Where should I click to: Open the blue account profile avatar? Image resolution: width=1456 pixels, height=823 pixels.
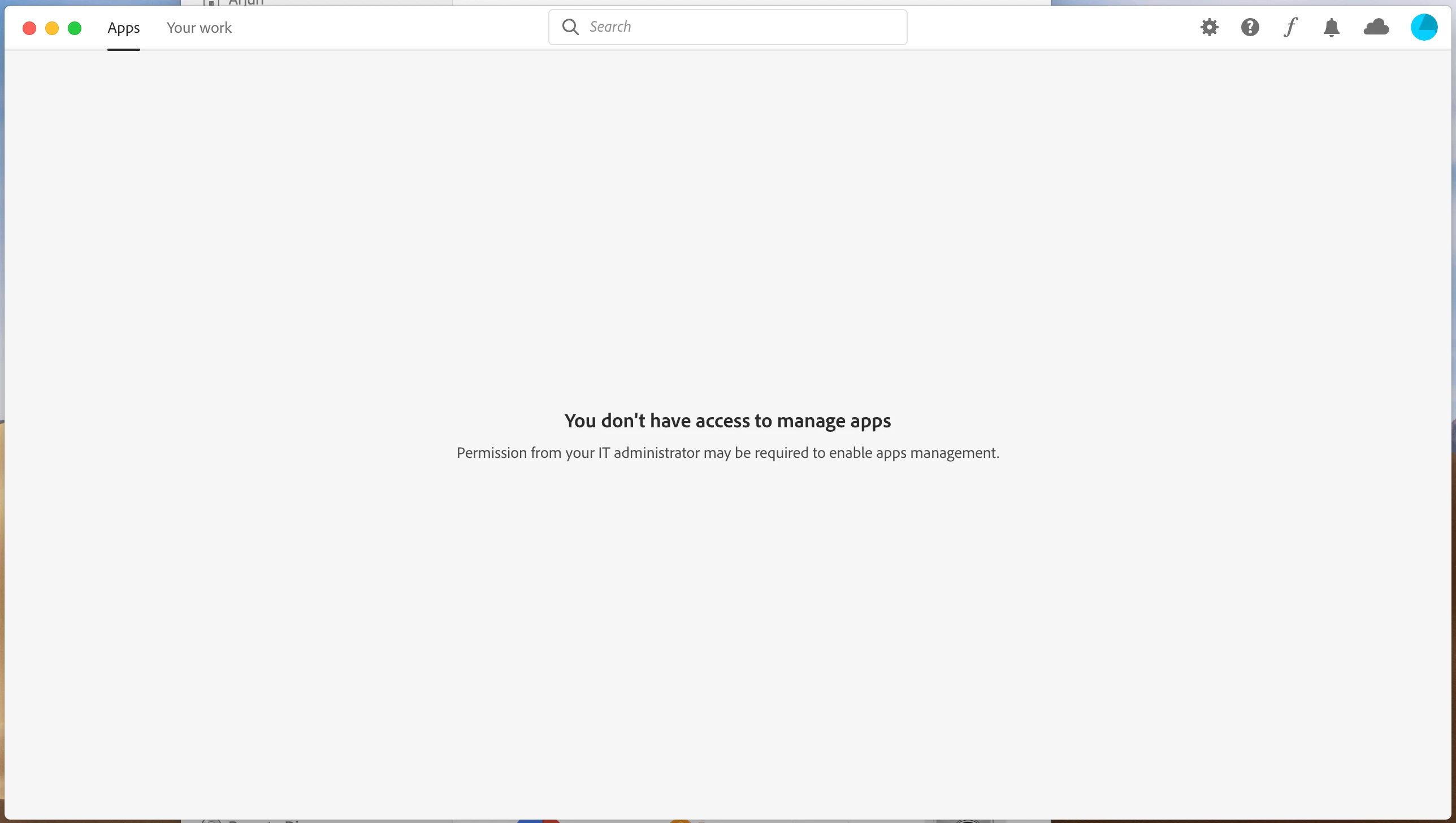tap(1423, 27)
